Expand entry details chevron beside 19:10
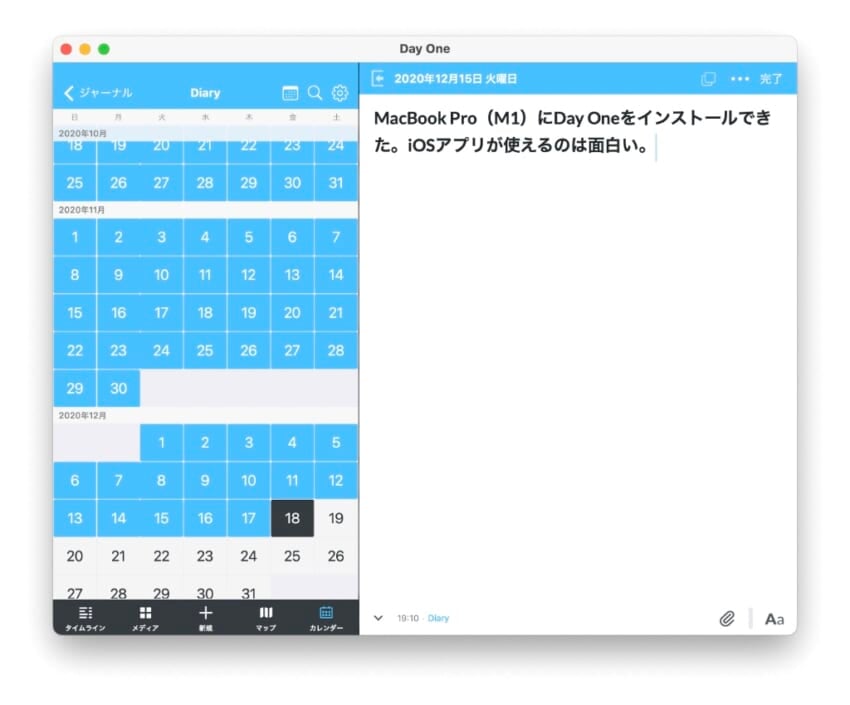The height and width of the screenshot is (705, 850). [378, 618]
